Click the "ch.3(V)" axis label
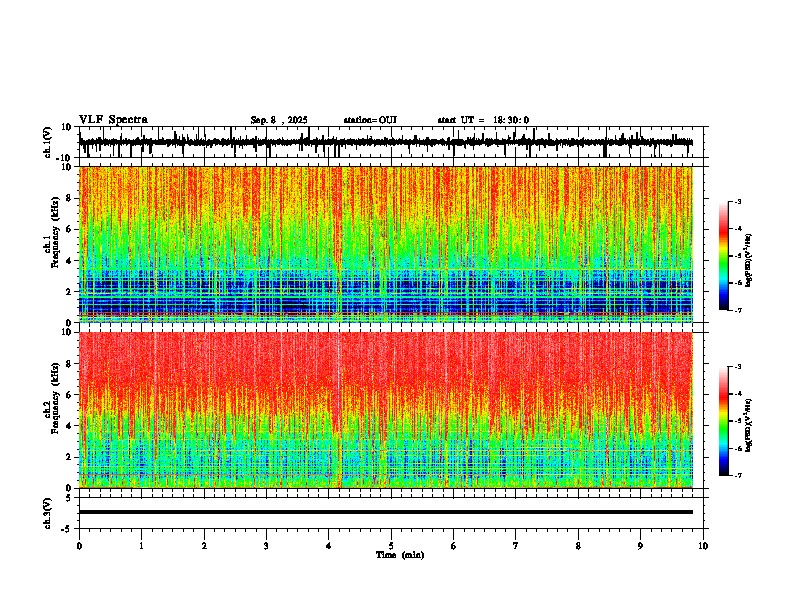Image resolution: width=792 pixels, height=612 pixels. click(x=48, y=513)
